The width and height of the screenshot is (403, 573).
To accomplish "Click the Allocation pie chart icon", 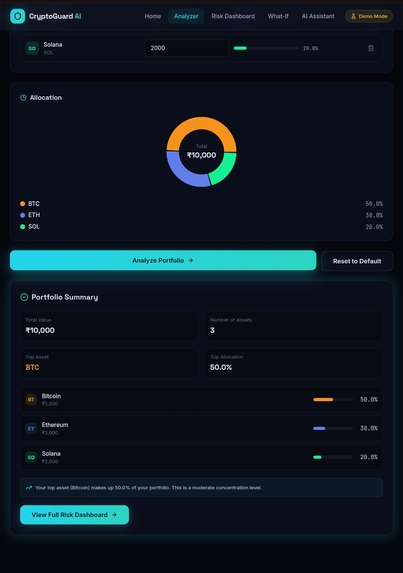I will click(23, 98).
